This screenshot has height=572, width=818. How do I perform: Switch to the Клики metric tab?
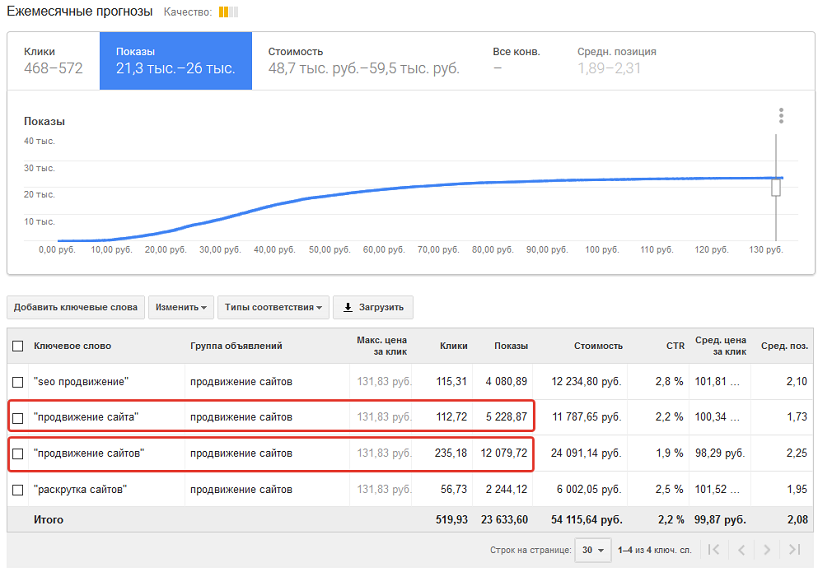point(53,61)
